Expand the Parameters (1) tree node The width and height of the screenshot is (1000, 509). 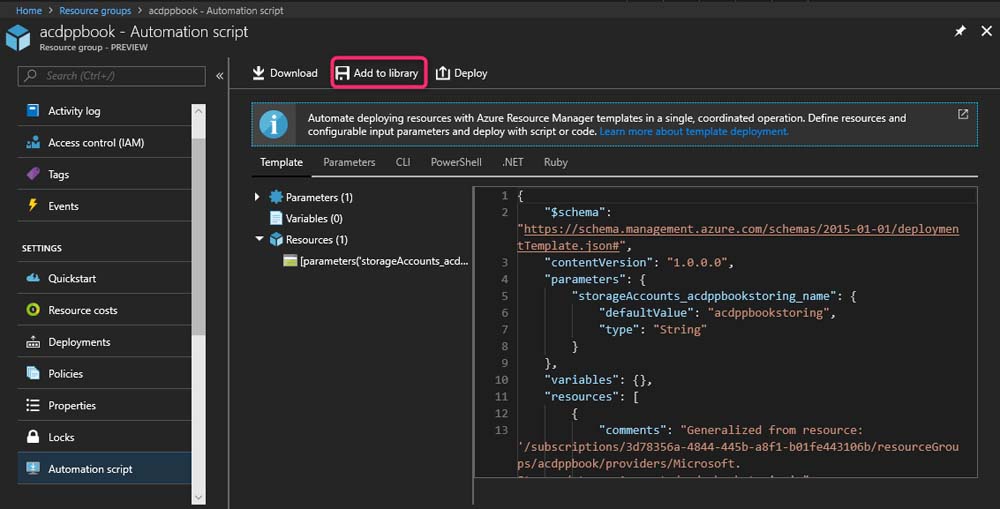(258, 198)
